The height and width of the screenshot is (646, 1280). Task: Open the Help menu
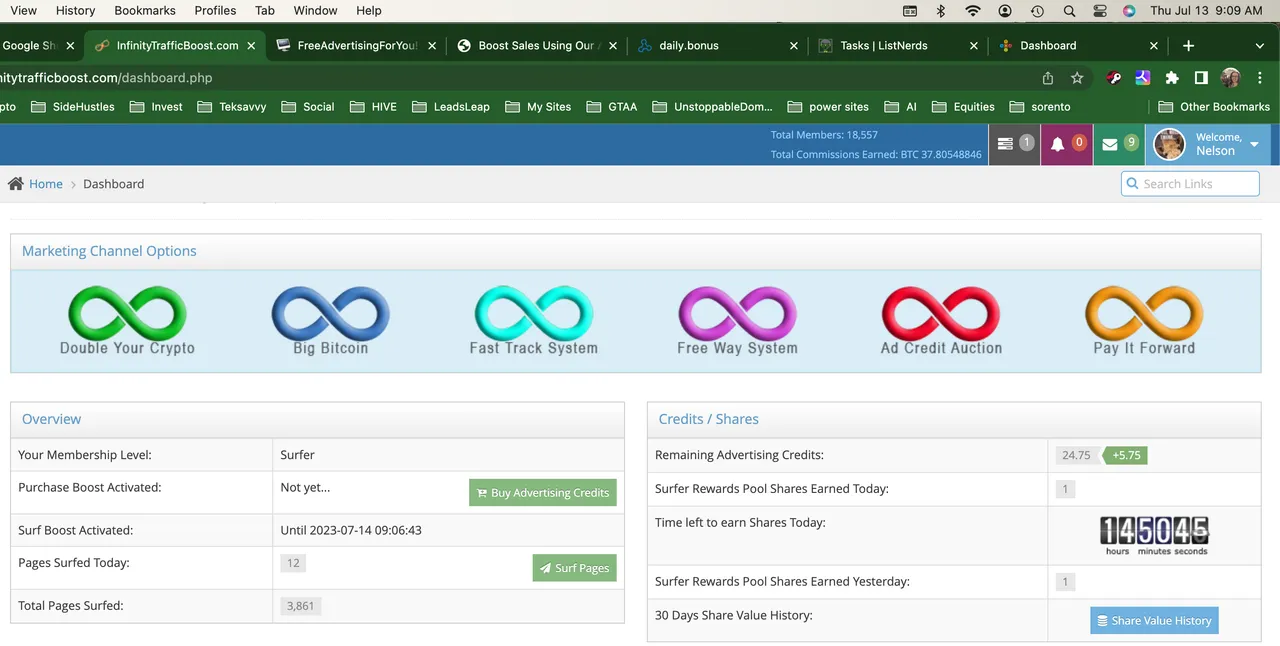click(x=369, y=11)
